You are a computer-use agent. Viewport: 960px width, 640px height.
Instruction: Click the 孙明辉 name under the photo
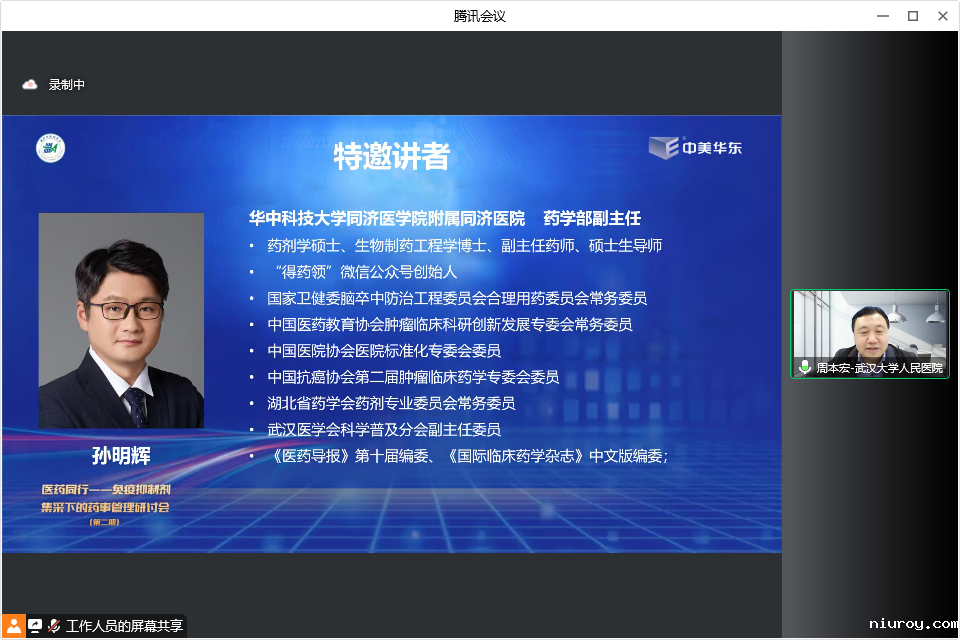click(121, 456)
